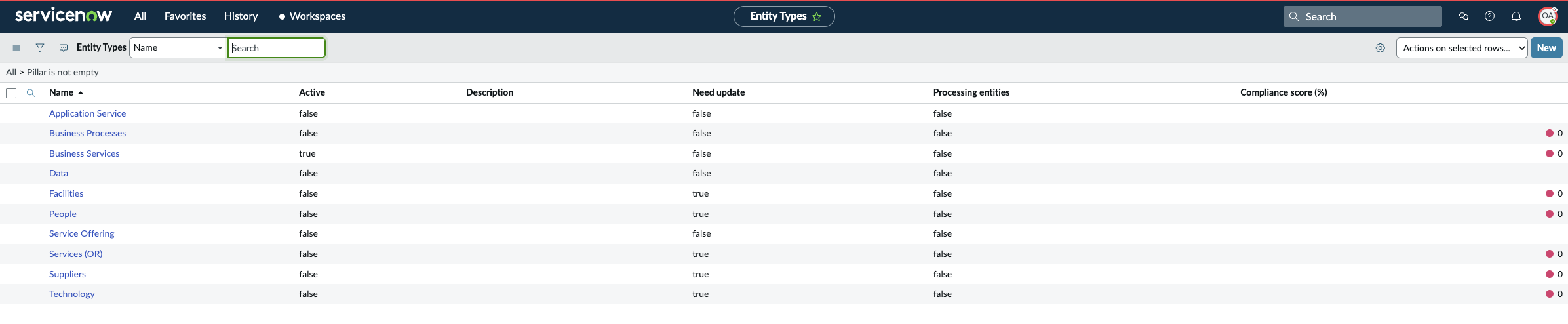Sort by the Description column header

point(490,92)
